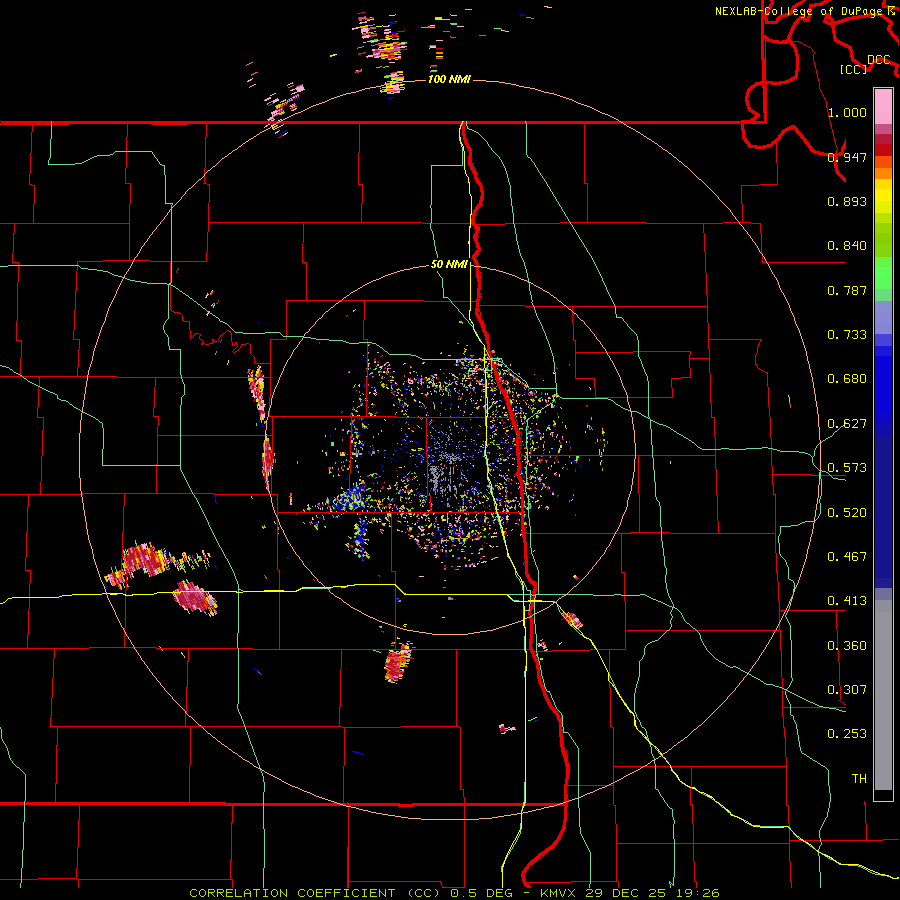Image resolution: width=900 pixels, height=900 pixels.
Task: Click the 1.000 scale value
Action: pos(847,112)
